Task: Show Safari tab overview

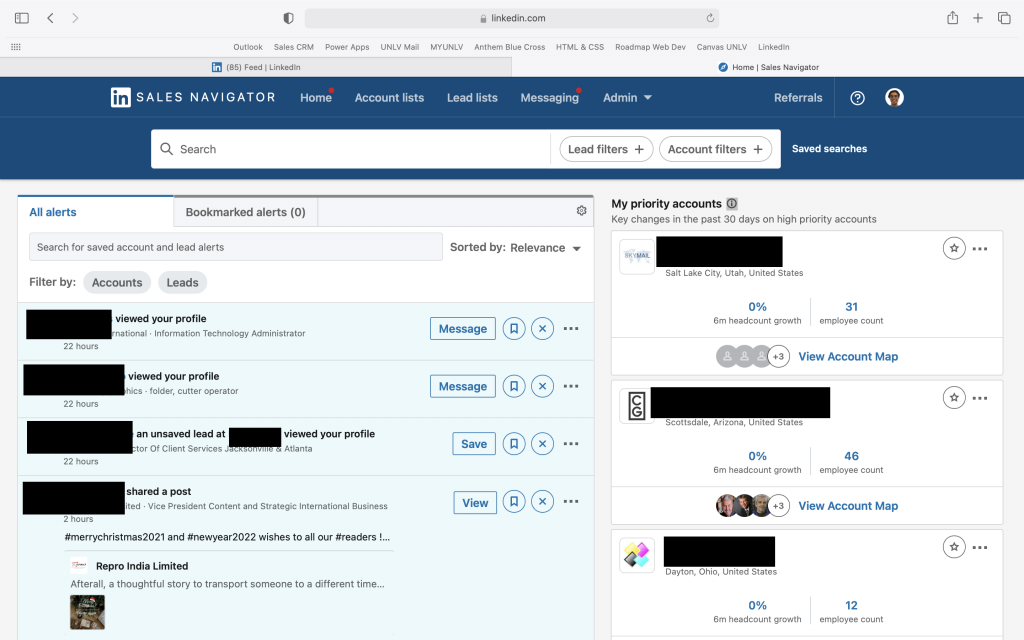Action: (x=1004, y=18)
